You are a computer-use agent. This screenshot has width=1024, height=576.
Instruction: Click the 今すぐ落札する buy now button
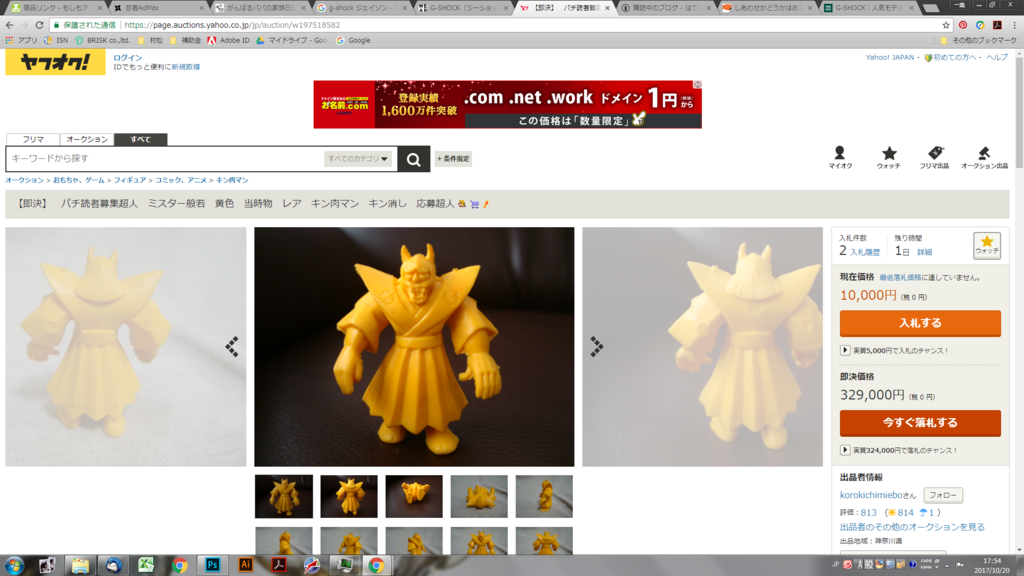click(x=920, y=423)
